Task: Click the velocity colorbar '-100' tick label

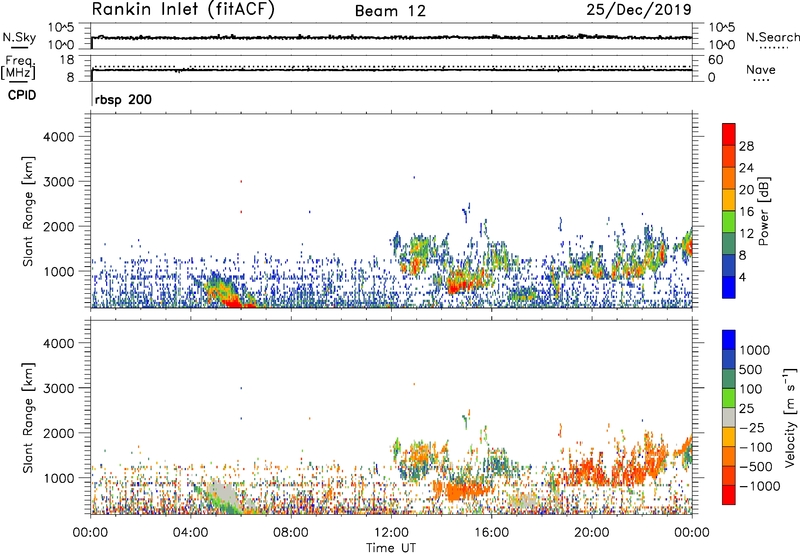Action: [755, 447]
